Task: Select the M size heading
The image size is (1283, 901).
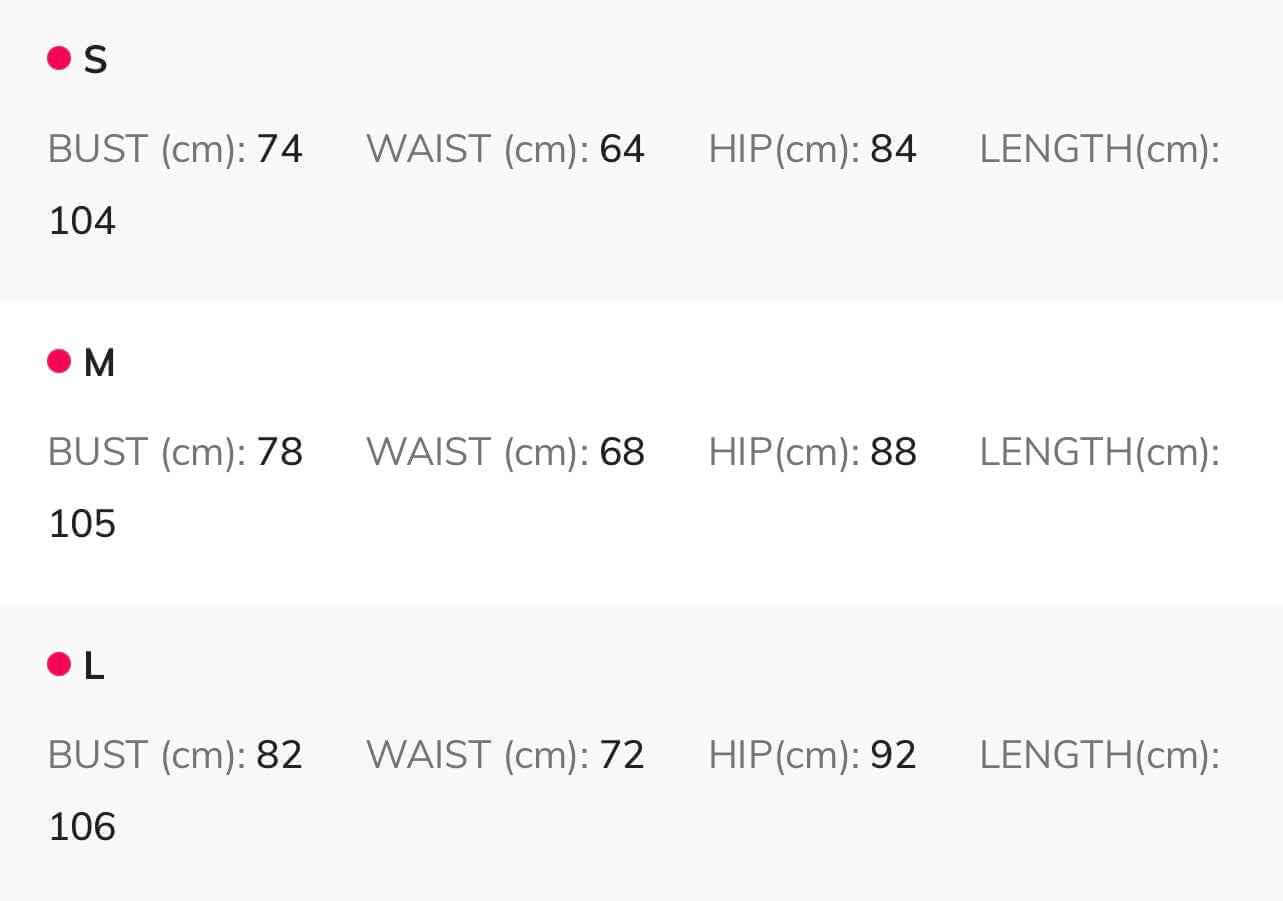Action: (x=99, y=364)
